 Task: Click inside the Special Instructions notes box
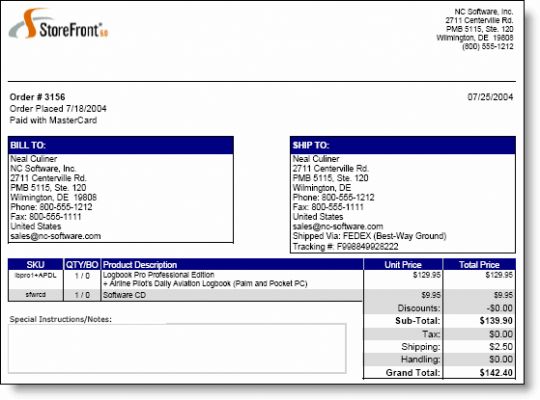177,348
